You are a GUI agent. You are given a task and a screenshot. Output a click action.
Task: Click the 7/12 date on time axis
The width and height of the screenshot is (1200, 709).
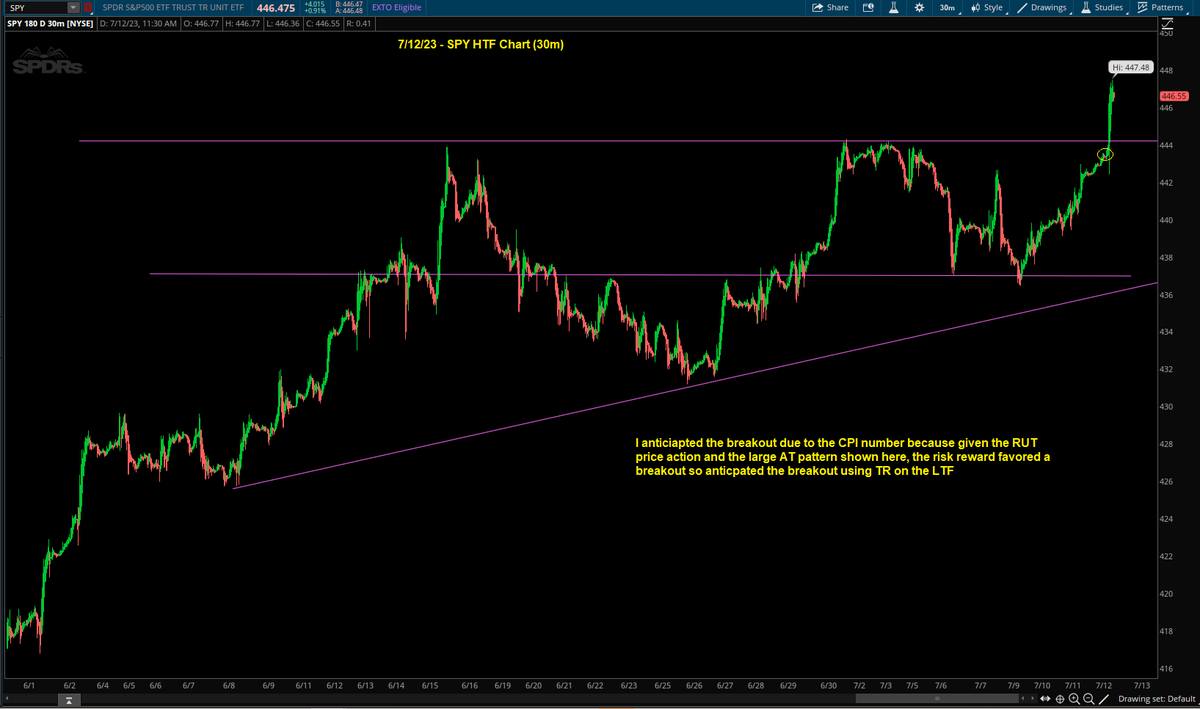(x=1103, y=686)
